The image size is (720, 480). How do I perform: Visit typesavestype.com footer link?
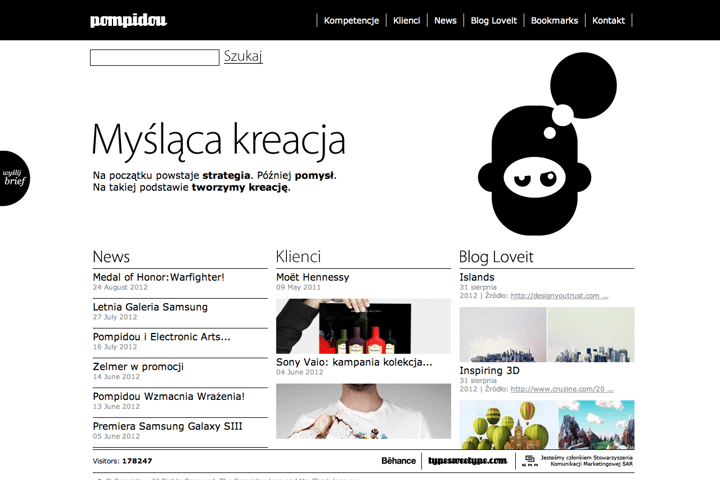point(467,461)
